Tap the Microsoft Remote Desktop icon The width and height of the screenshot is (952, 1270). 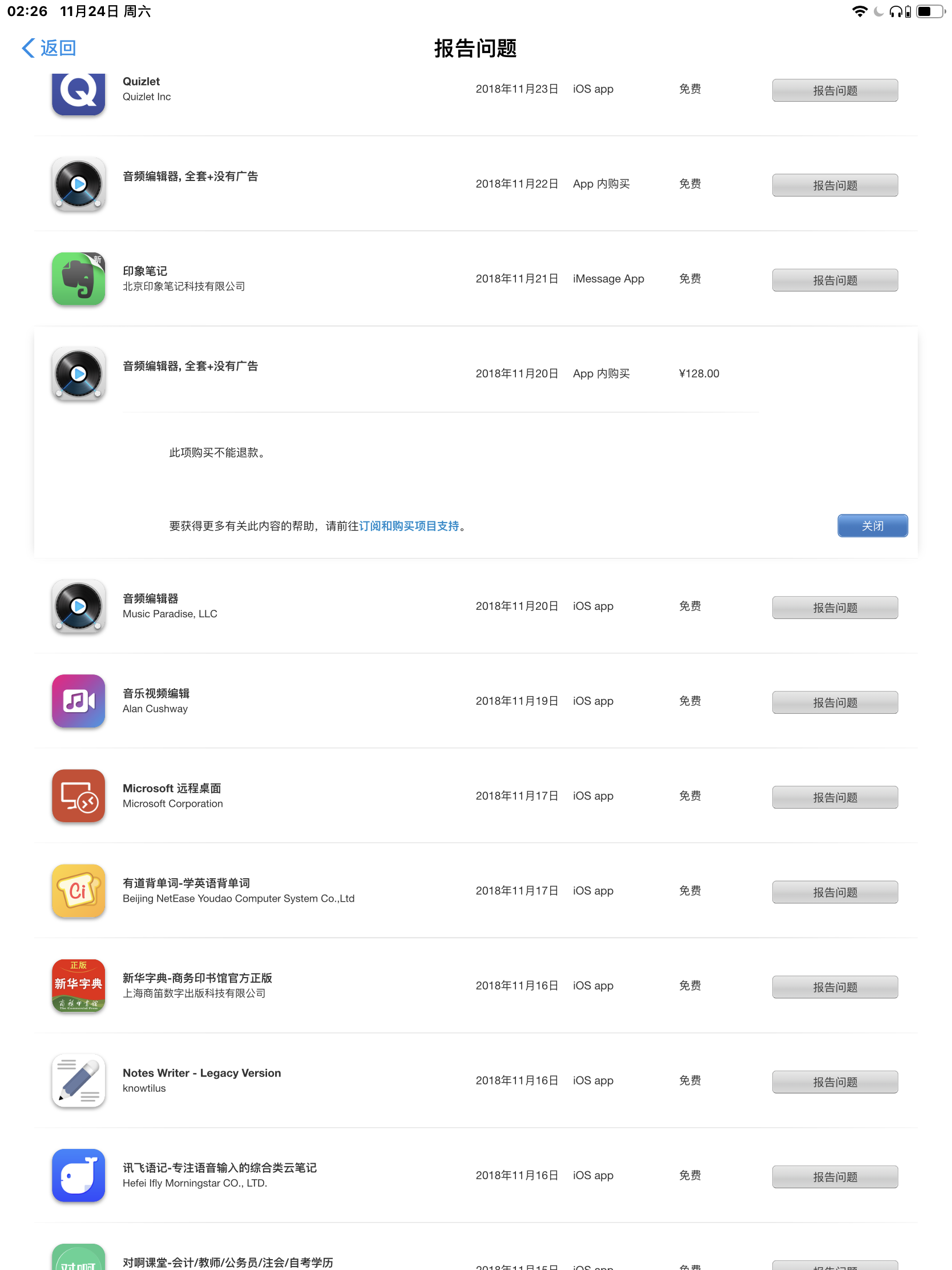pyautogui.click(x=78, y=795)
